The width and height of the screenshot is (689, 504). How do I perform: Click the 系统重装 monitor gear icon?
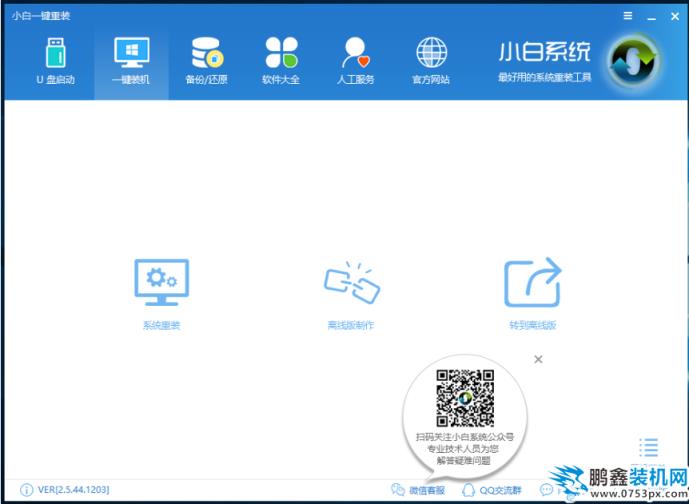coord(162,283)
